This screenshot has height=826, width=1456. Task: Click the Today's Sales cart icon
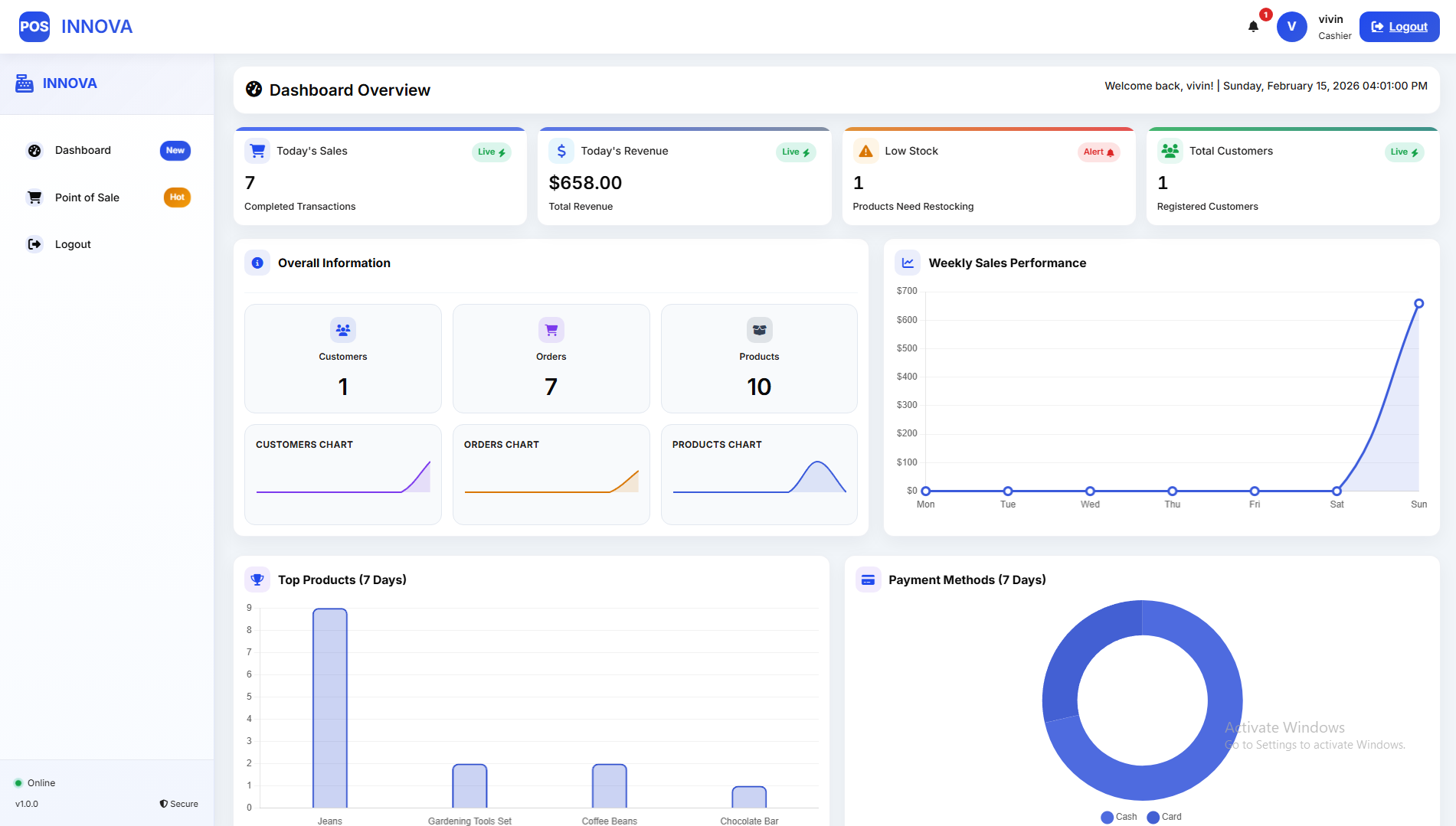[257, 151]
